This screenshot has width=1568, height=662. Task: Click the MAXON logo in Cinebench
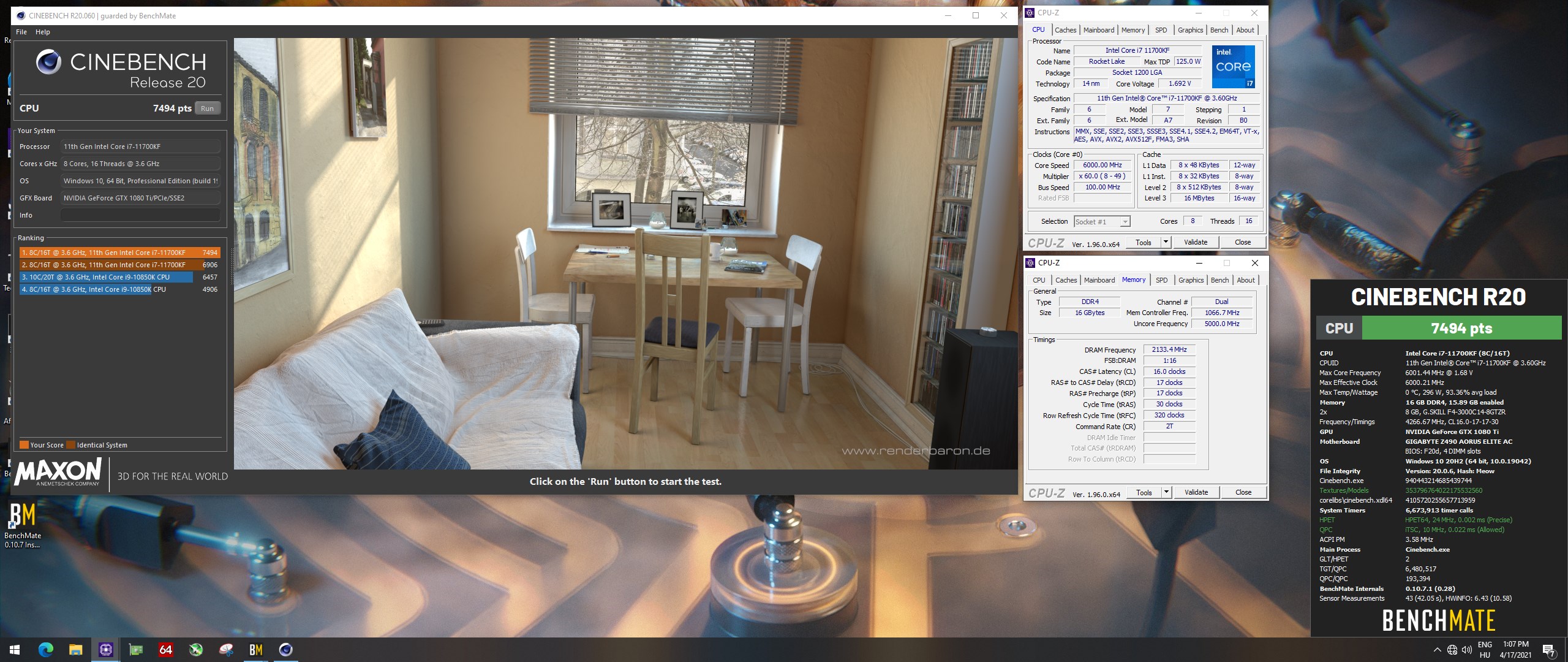58,473
